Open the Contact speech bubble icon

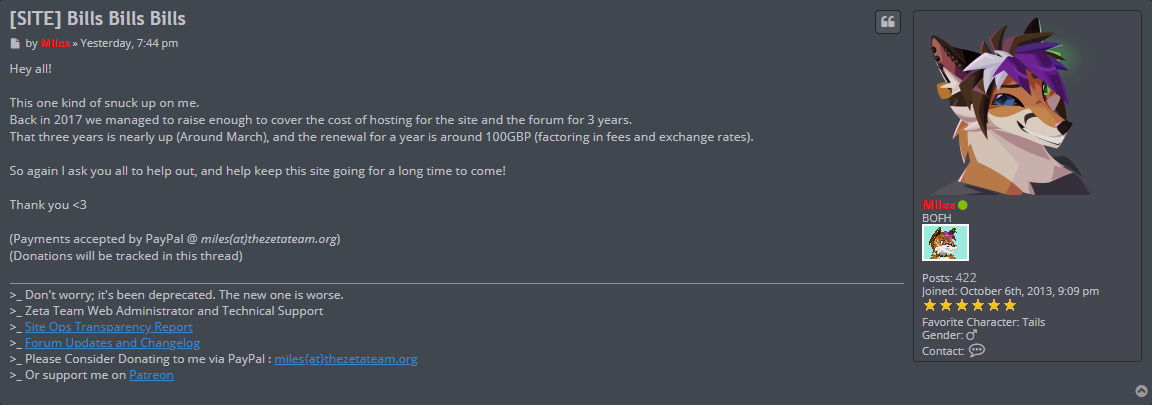[977, 350]
